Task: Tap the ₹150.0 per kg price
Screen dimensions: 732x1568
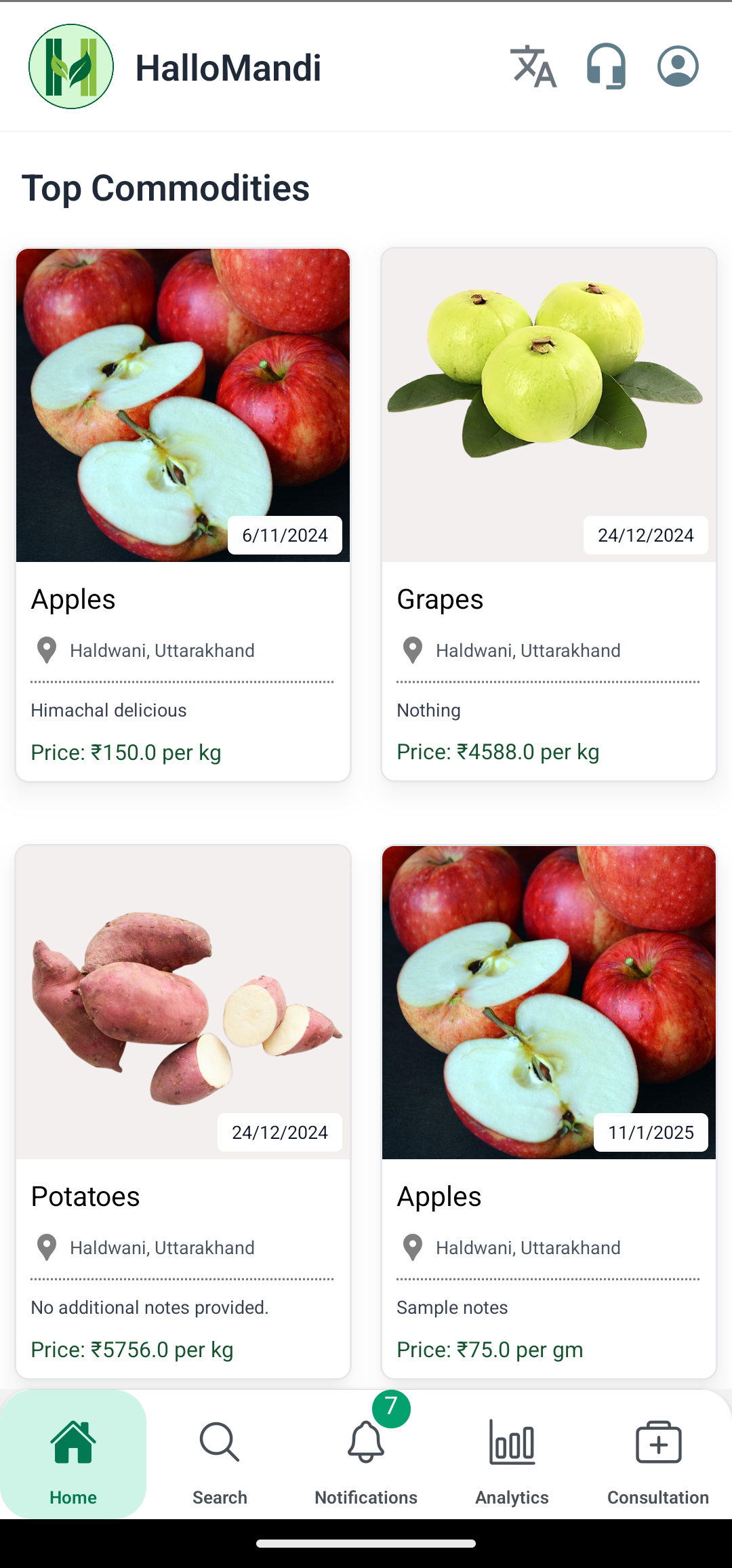Action: pyautogui.click(x=126, y=752)
